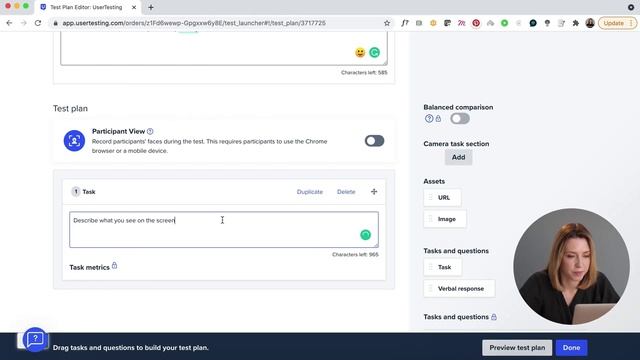Click the Chrome three-dot menu in Update button

click(631, 23)
